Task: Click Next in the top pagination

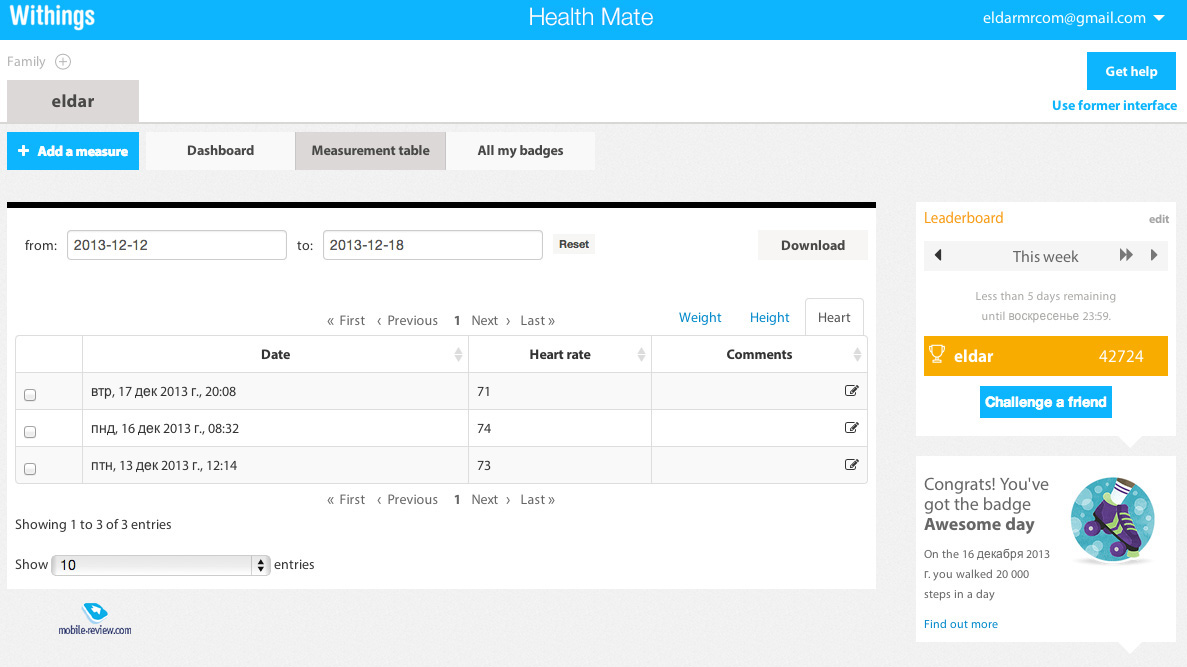Action: (x=491, y=320)
